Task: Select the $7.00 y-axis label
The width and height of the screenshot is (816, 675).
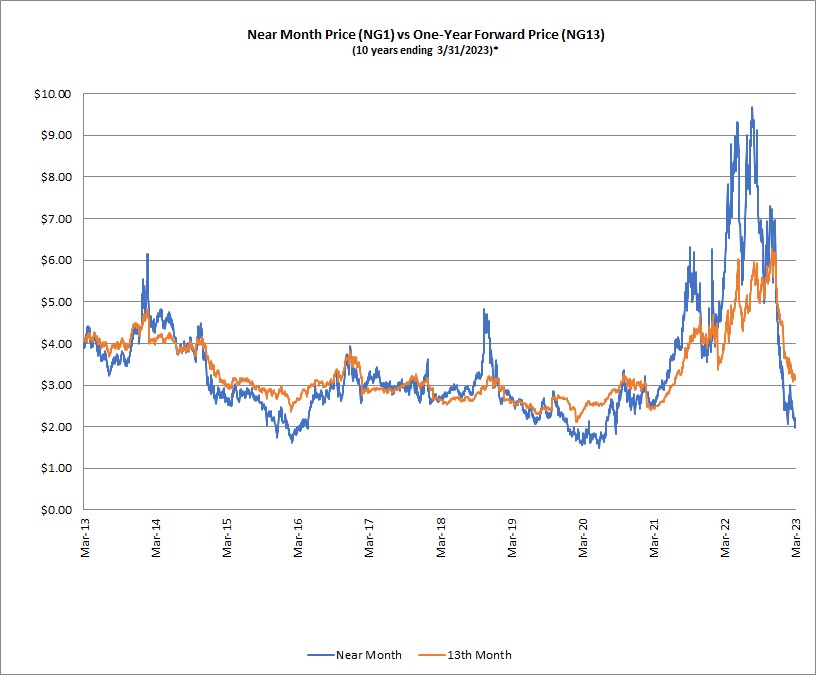Action: [55, 219]
